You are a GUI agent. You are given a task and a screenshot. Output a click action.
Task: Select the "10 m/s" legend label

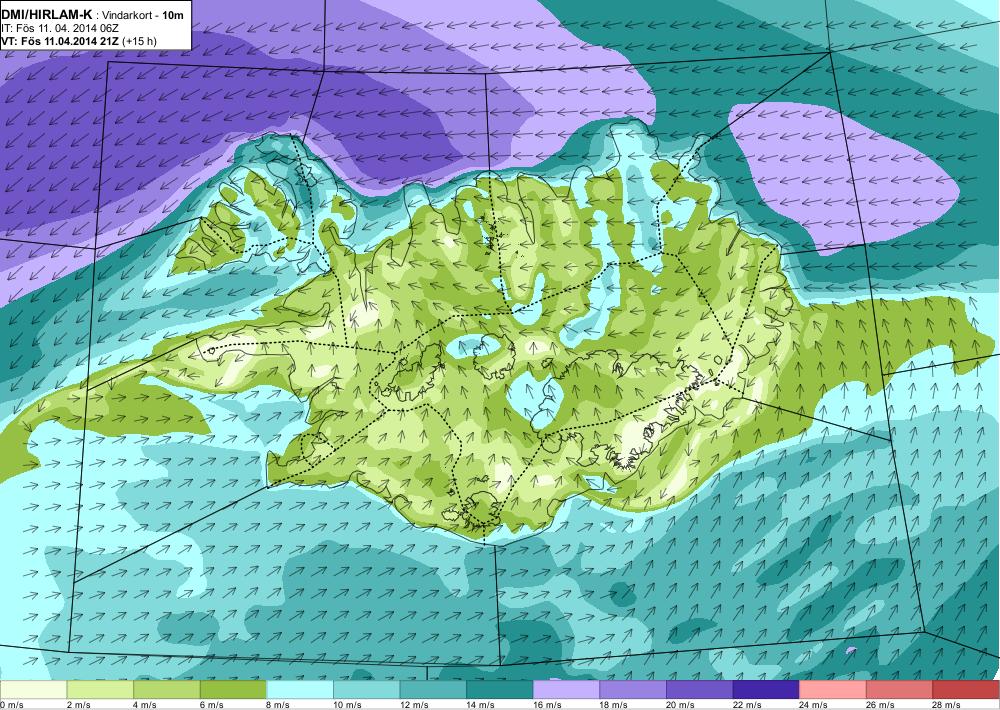348,705
